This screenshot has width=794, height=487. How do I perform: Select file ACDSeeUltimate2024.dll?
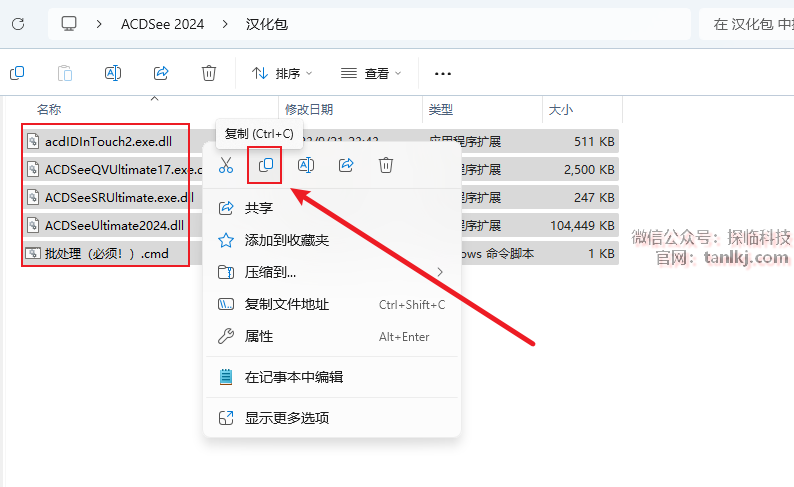[x=114, y=225]
